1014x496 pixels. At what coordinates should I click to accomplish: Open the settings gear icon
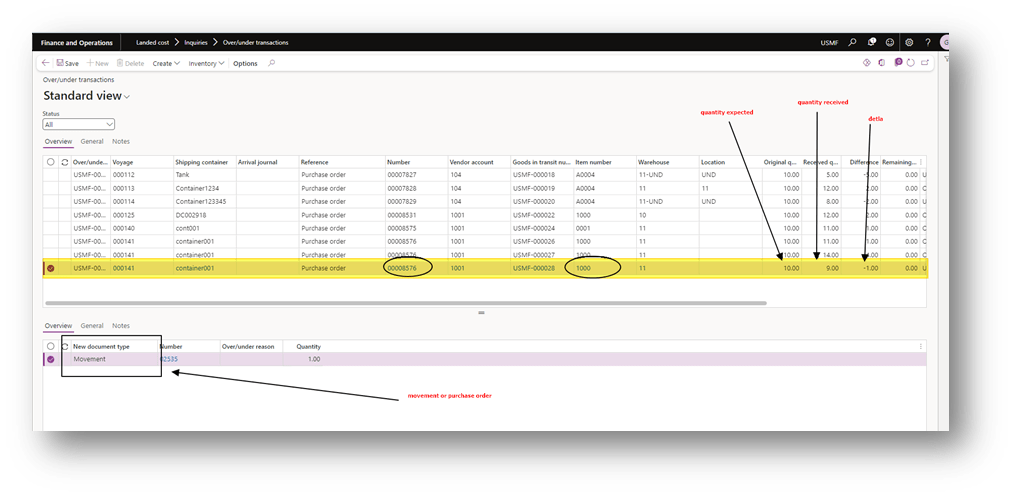click(909, 43)
